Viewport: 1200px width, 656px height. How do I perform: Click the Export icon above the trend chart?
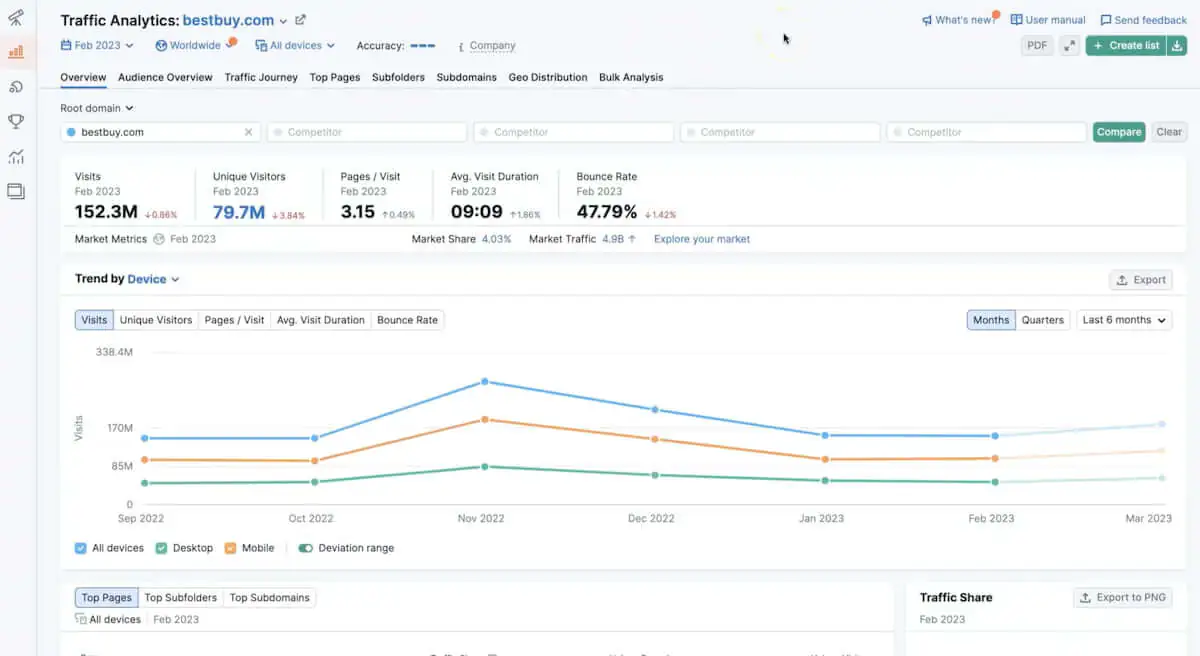point(1140,280)
